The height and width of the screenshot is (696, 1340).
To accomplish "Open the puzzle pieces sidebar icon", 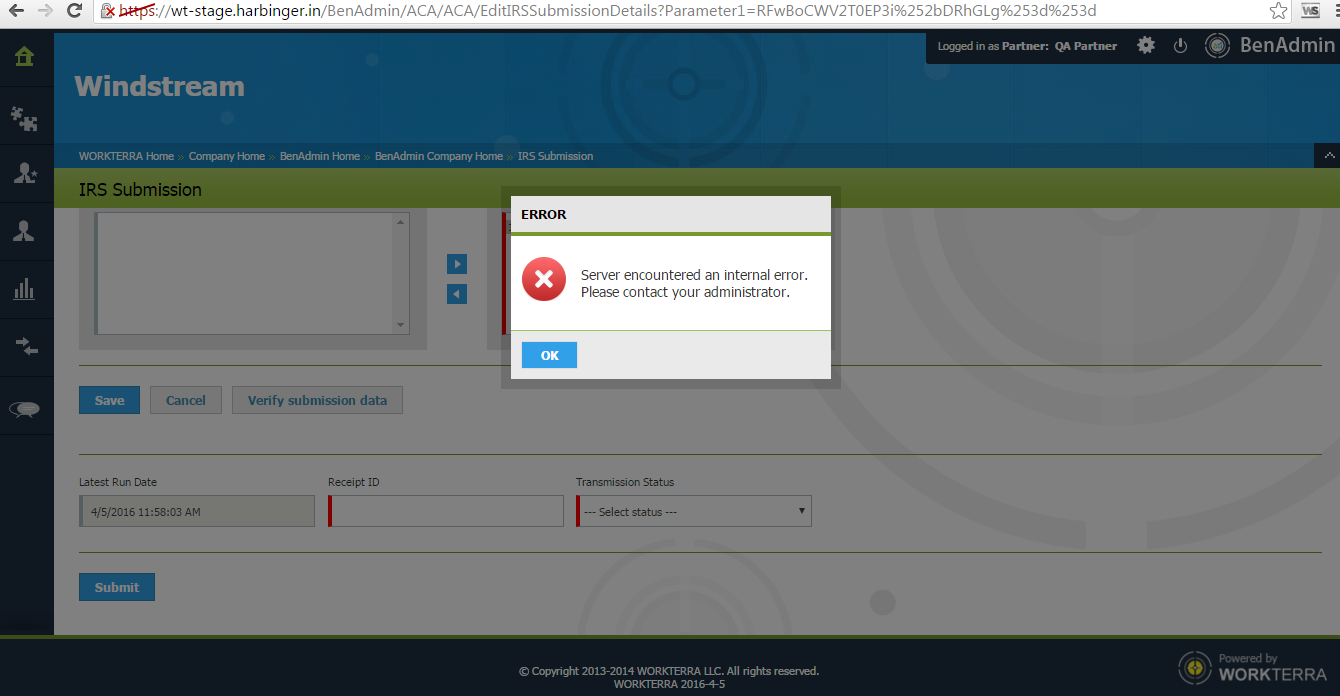I will pyautogui.click(x=25, y=120).
